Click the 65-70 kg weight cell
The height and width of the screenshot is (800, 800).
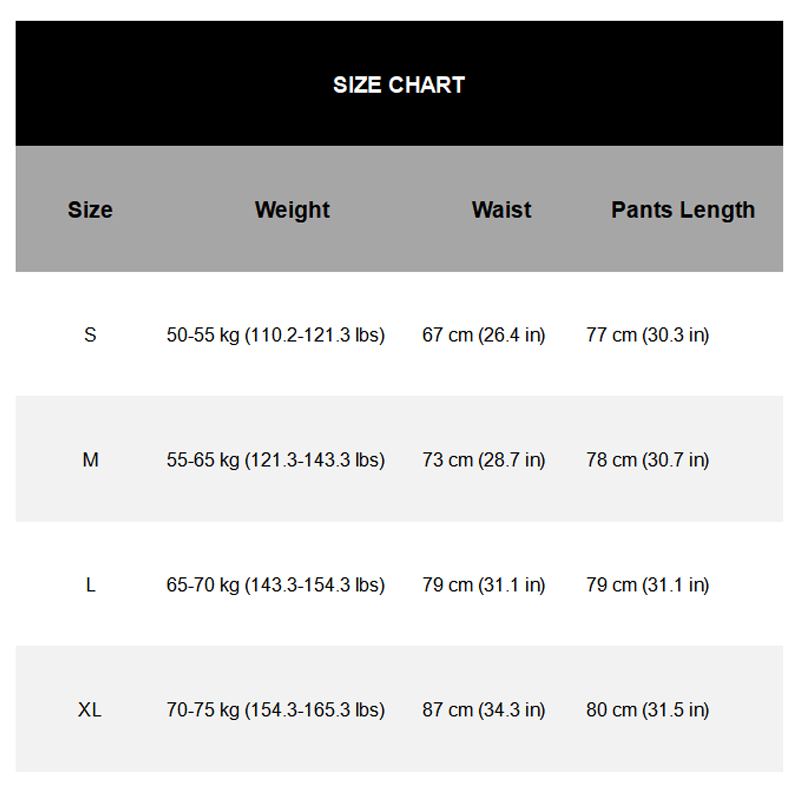pos(275,585)
